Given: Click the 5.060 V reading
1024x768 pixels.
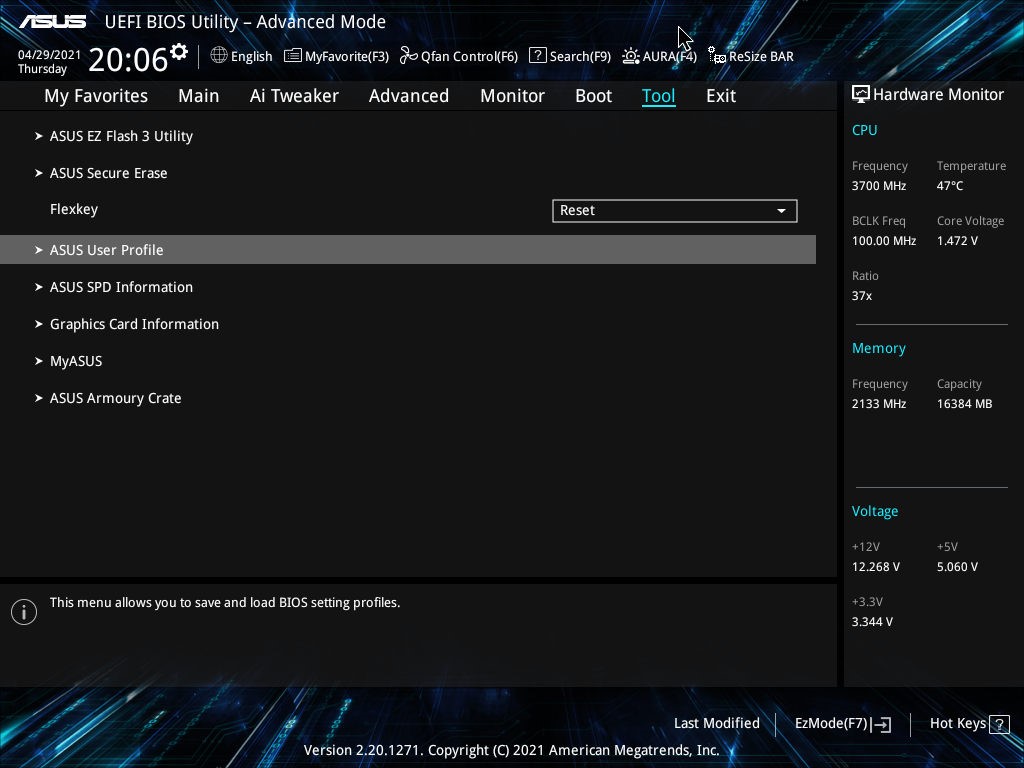Looking at the screenshot, I should click(x=957, y=567).
